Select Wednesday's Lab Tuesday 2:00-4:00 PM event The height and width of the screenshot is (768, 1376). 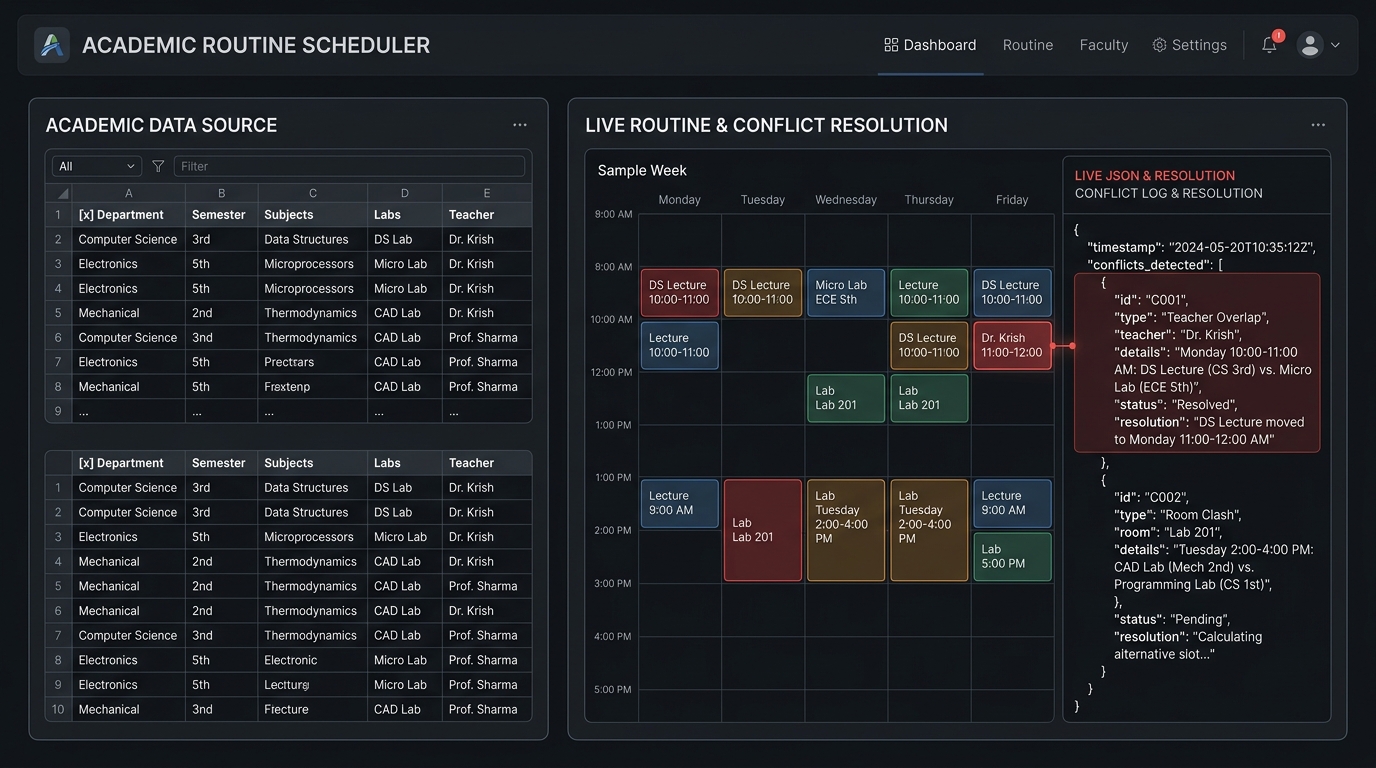pyautogui.click(x=846, y=530)
